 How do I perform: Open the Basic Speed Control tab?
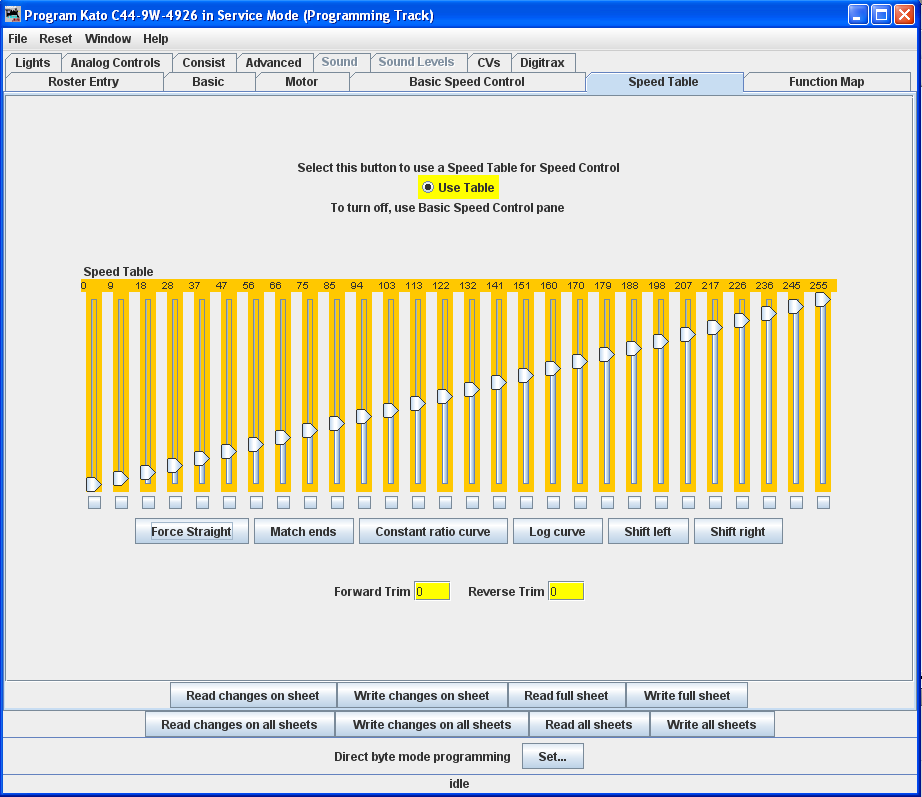(x=466, y=82)
